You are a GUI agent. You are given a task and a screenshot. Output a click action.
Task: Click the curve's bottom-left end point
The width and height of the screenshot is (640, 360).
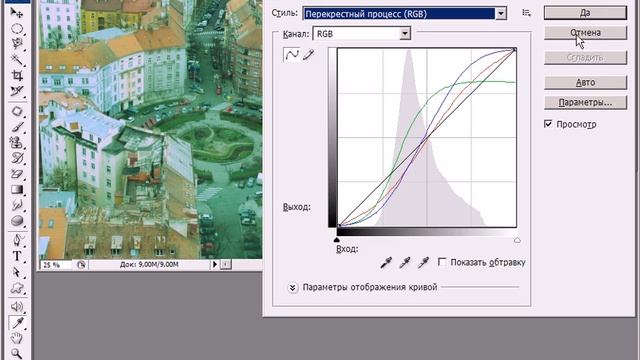tap(339, 225)
